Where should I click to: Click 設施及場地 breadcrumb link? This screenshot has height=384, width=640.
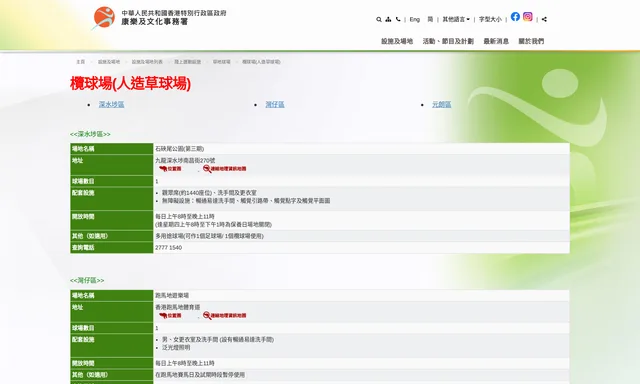(x=109, y=62)
